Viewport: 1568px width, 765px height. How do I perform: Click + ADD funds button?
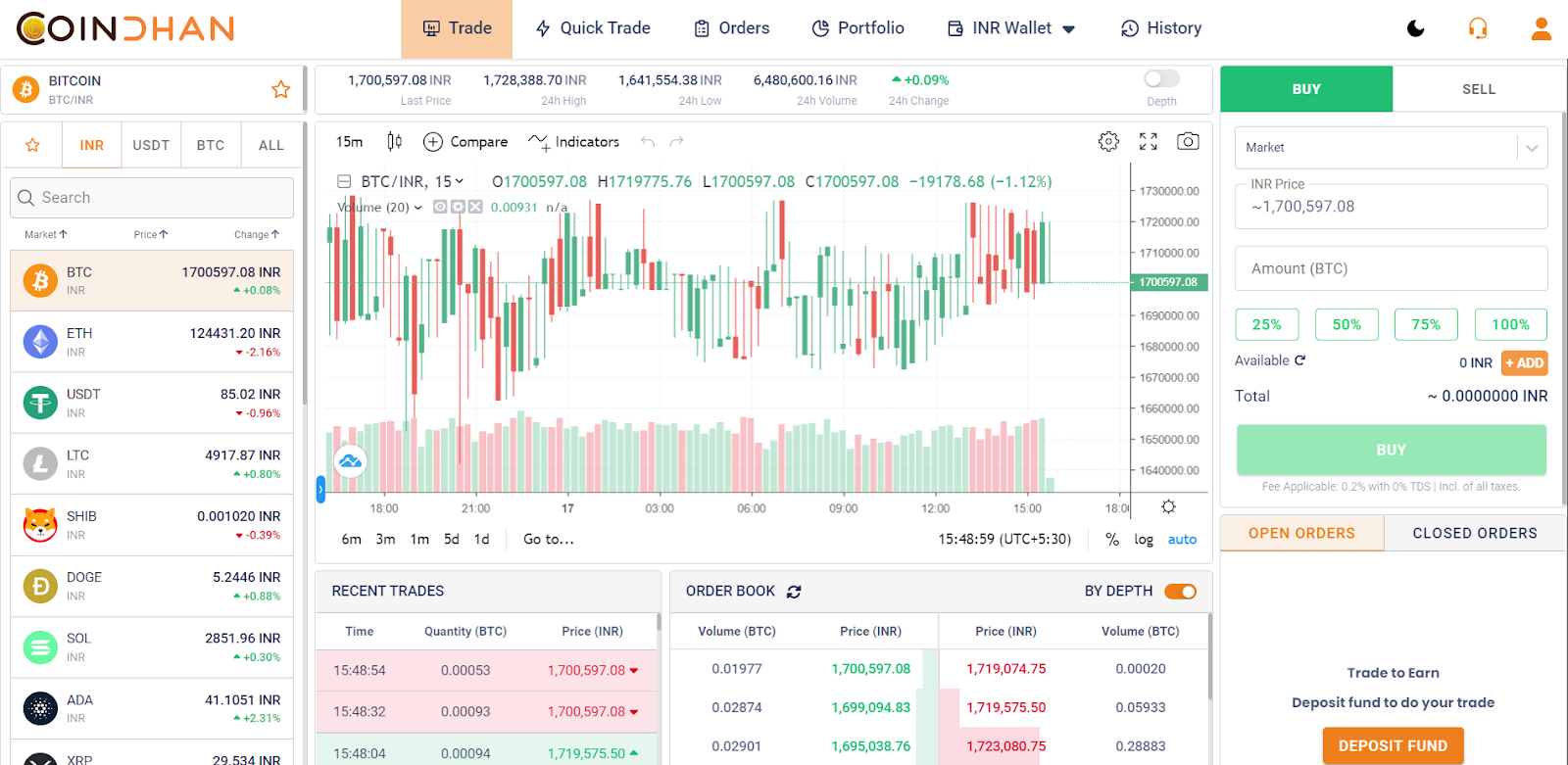(x=1525, y=363)
